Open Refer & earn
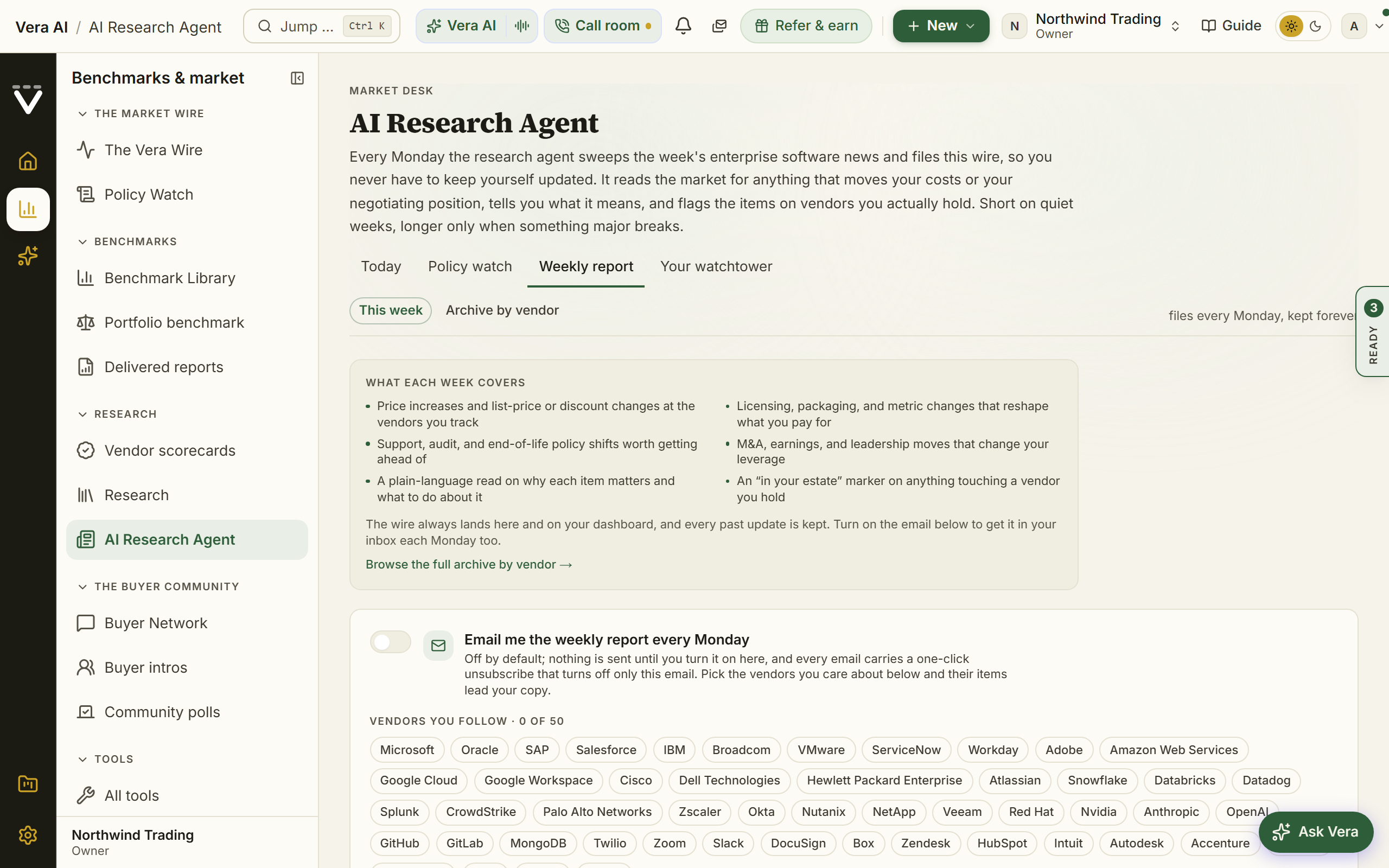The width and height of the screenshot is (1389, 868). coord(806,26)
